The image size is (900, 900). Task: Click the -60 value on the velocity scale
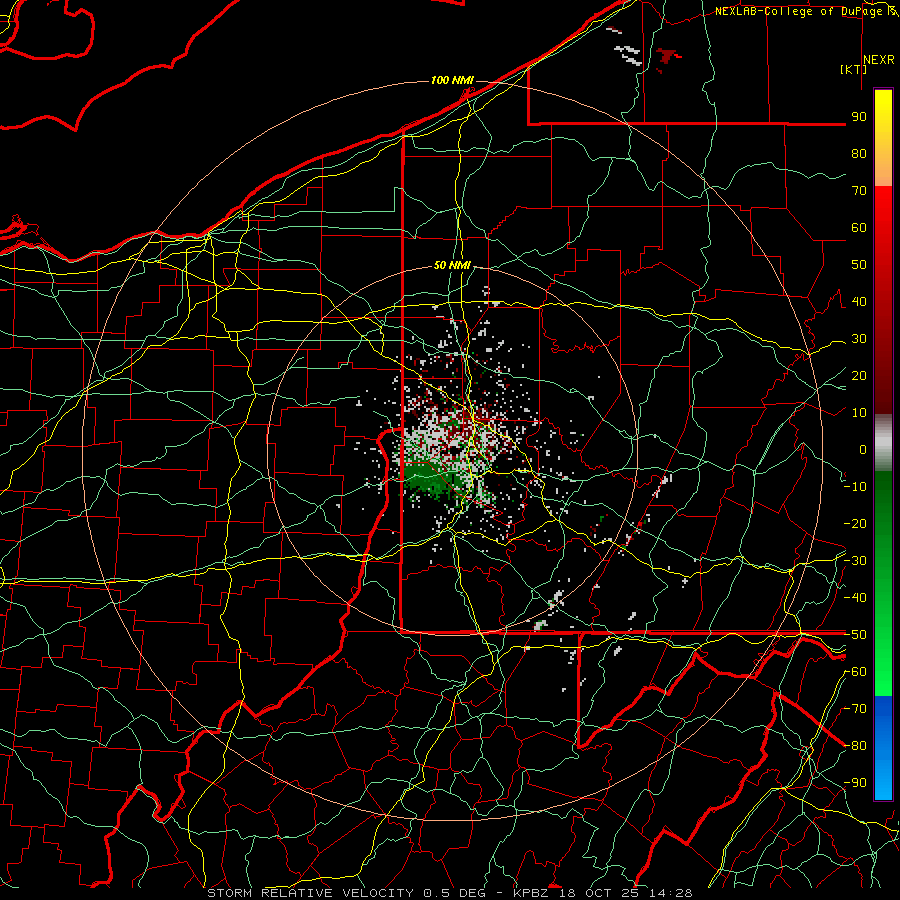click(x=855, y=672)
